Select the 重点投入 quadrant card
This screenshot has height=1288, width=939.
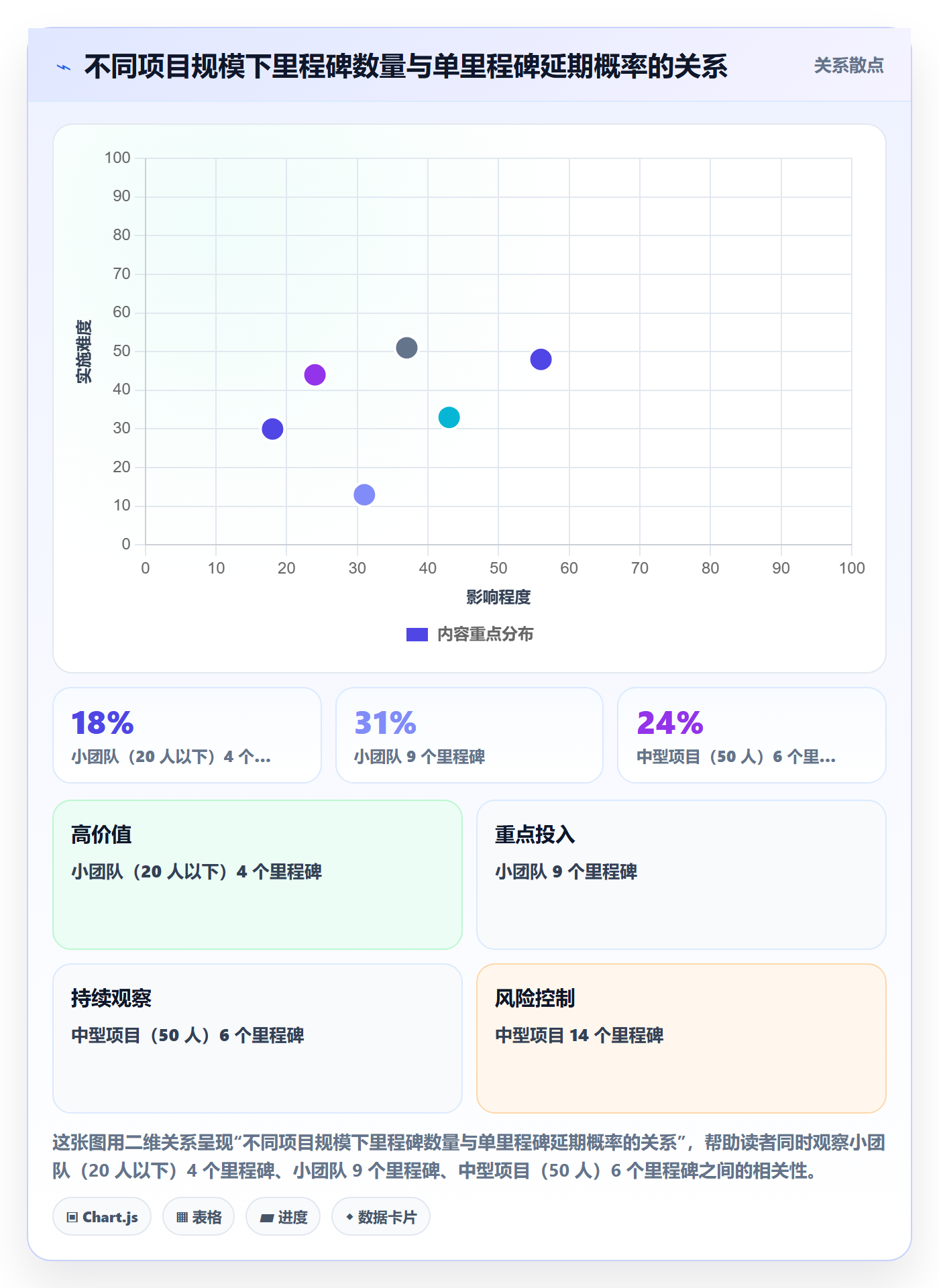pos(681,875)
